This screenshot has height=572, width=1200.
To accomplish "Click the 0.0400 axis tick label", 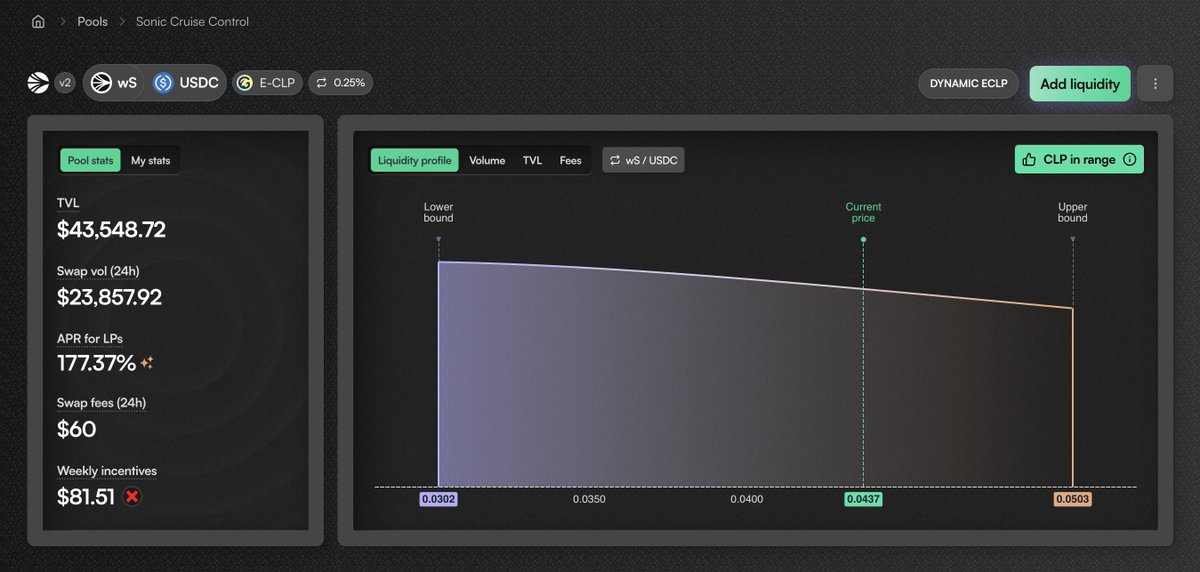I will click(x=746, y=498).
